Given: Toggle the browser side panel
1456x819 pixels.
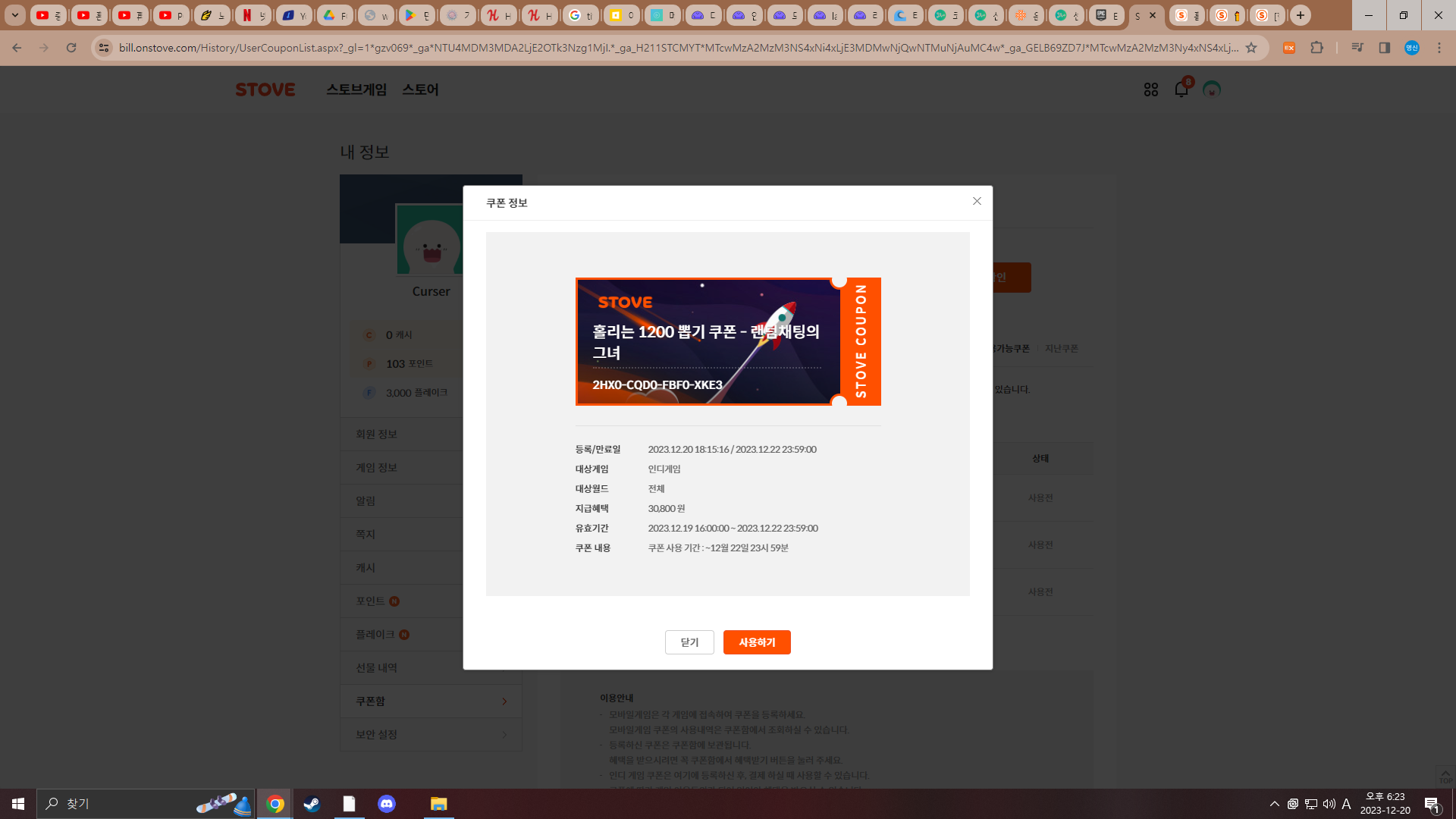Looking at the screenshot, I should pos(1385,48).
